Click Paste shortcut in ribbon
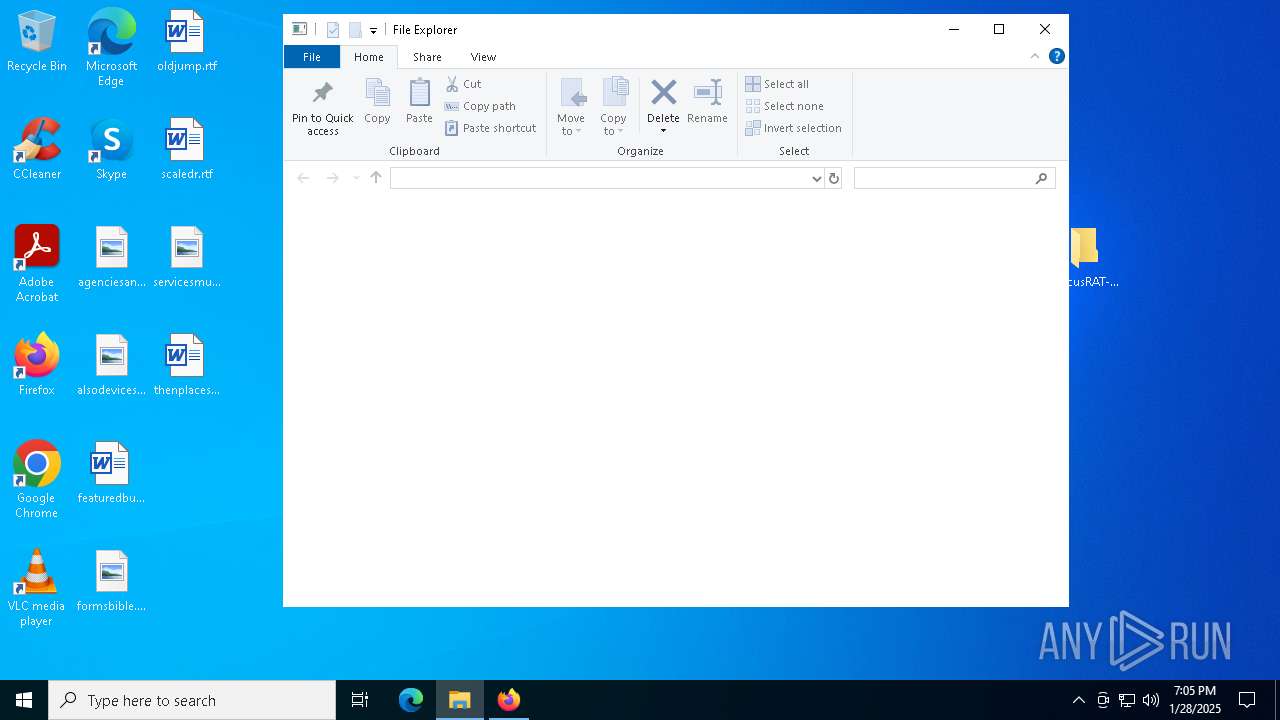 [x=490, y=128]
